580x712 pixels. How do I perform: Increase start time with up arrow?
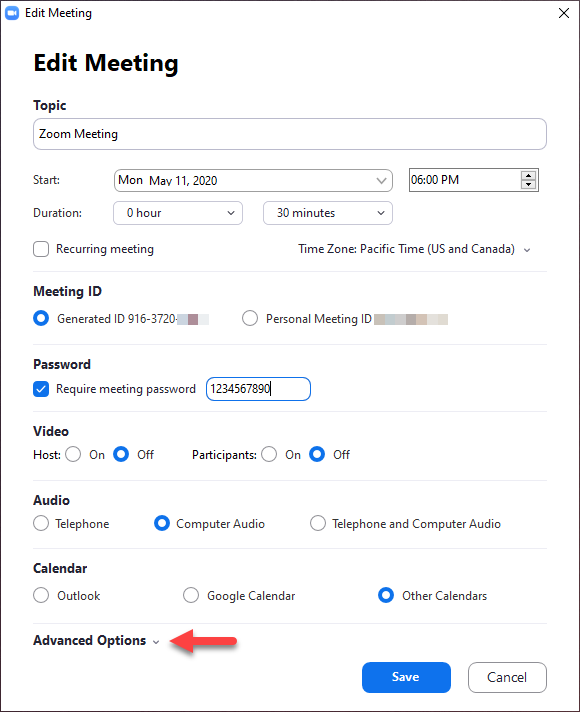(528, 176)
